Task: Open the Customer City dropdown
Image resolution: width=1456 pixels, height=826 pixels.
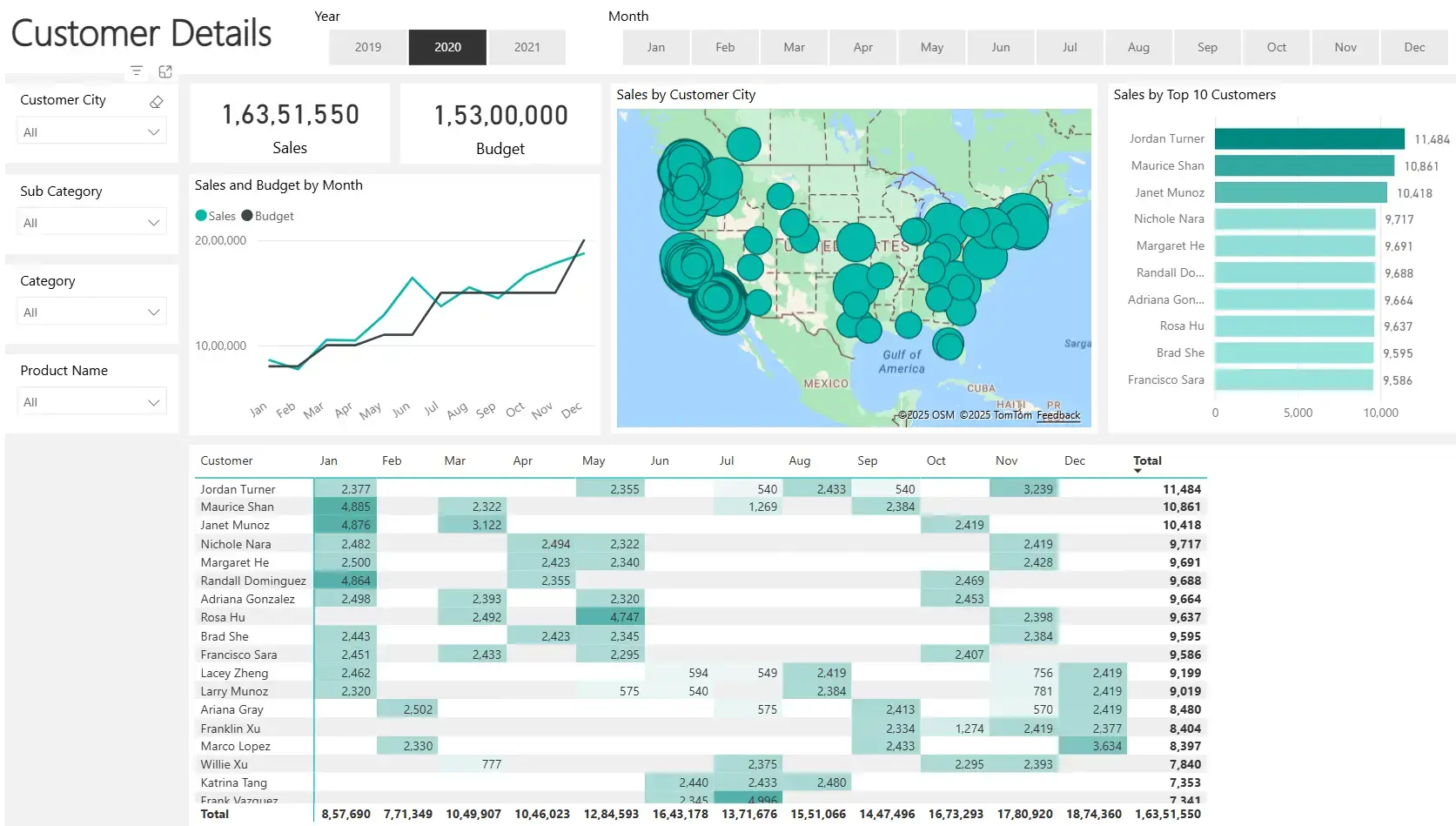Action: (154, 131)
